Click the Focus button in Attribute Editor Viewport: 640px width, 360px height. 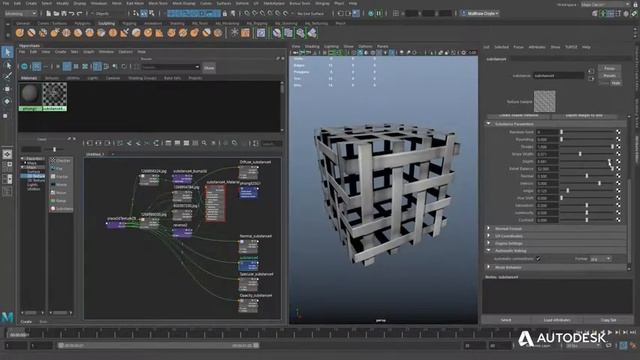(609, 69)
